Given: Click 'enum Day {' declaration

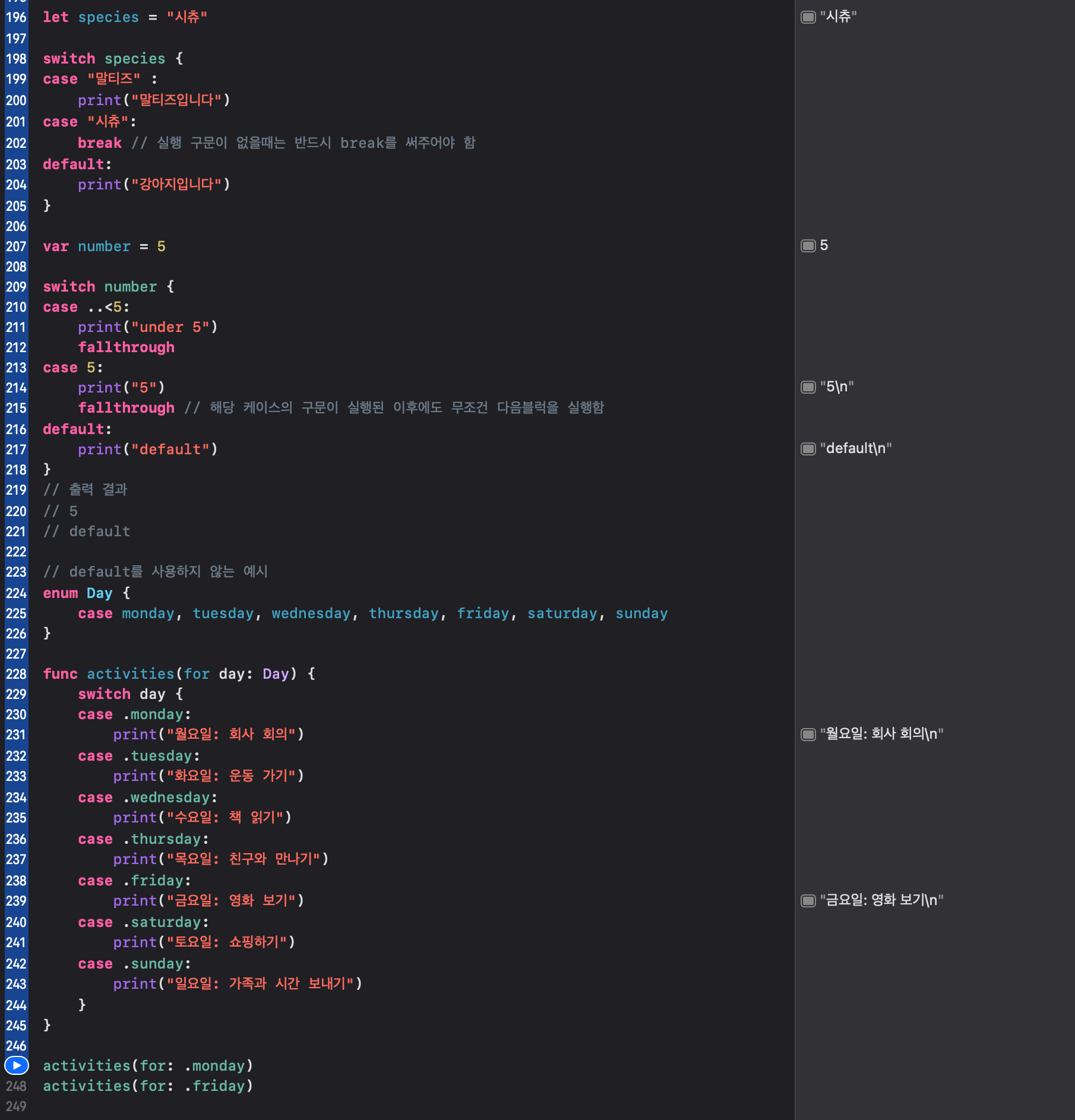Looking at the screenshot, I should click(x=87, y=593).
